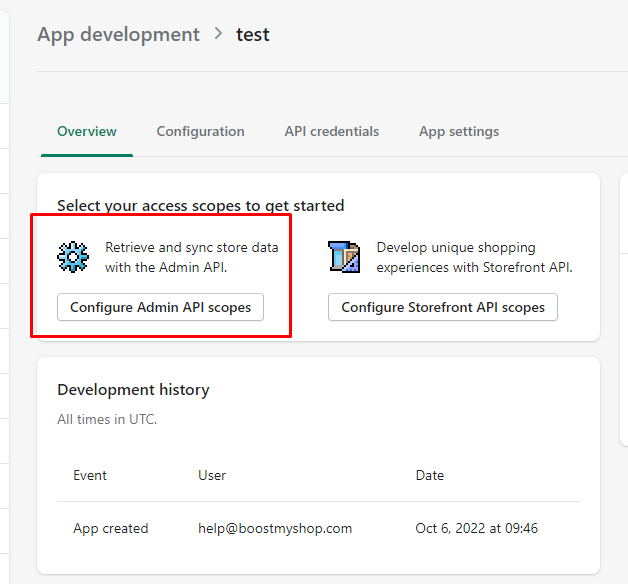Click Configure Admin API scopes button

(160, 307)
